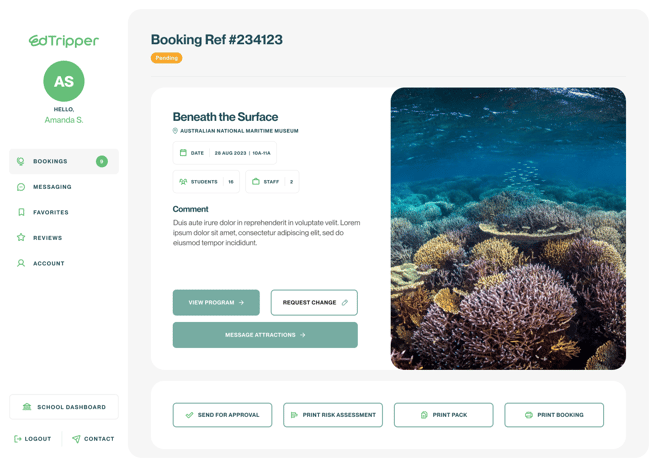The width and height of the screenshot is (658, 467).
Task: Click the Staff briefcase icon
Action: [256, 182]
